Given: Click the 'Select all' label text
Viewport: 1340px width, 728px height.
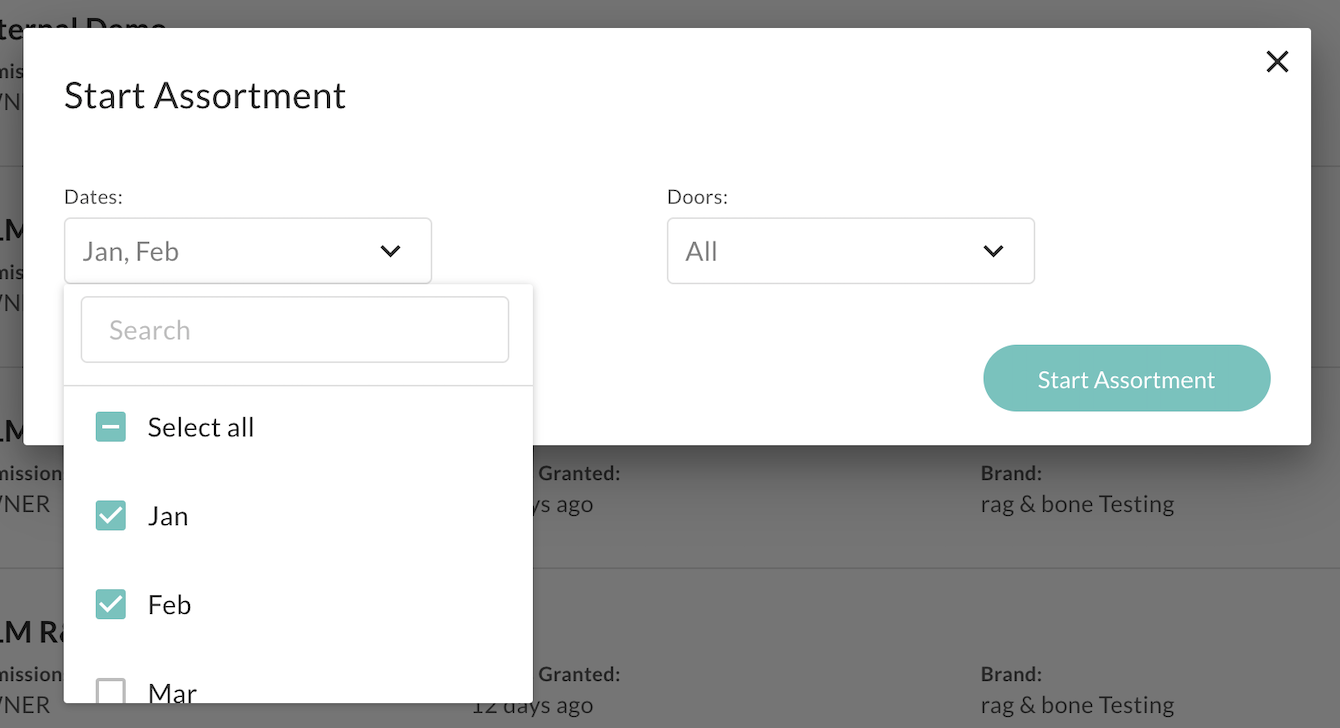Looking at the screenshot, I should point(201,427).
